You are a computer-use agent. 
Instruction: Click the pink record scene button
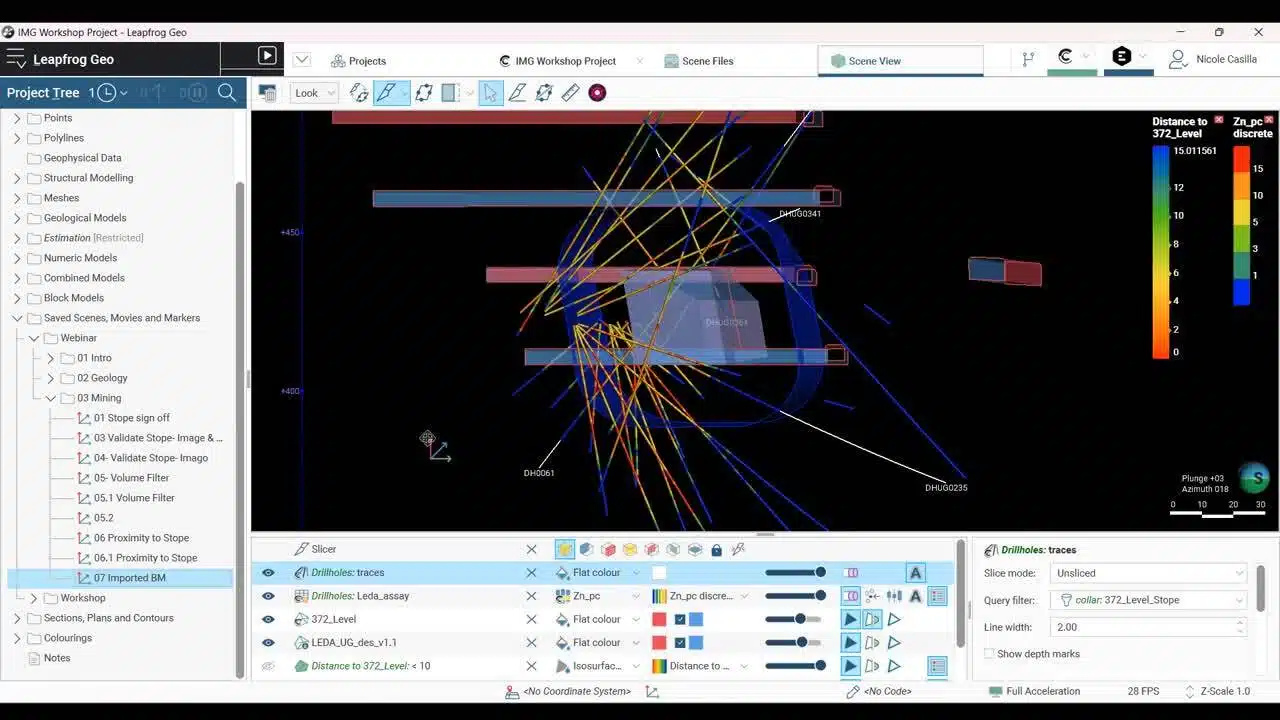(x=597, y=93)
